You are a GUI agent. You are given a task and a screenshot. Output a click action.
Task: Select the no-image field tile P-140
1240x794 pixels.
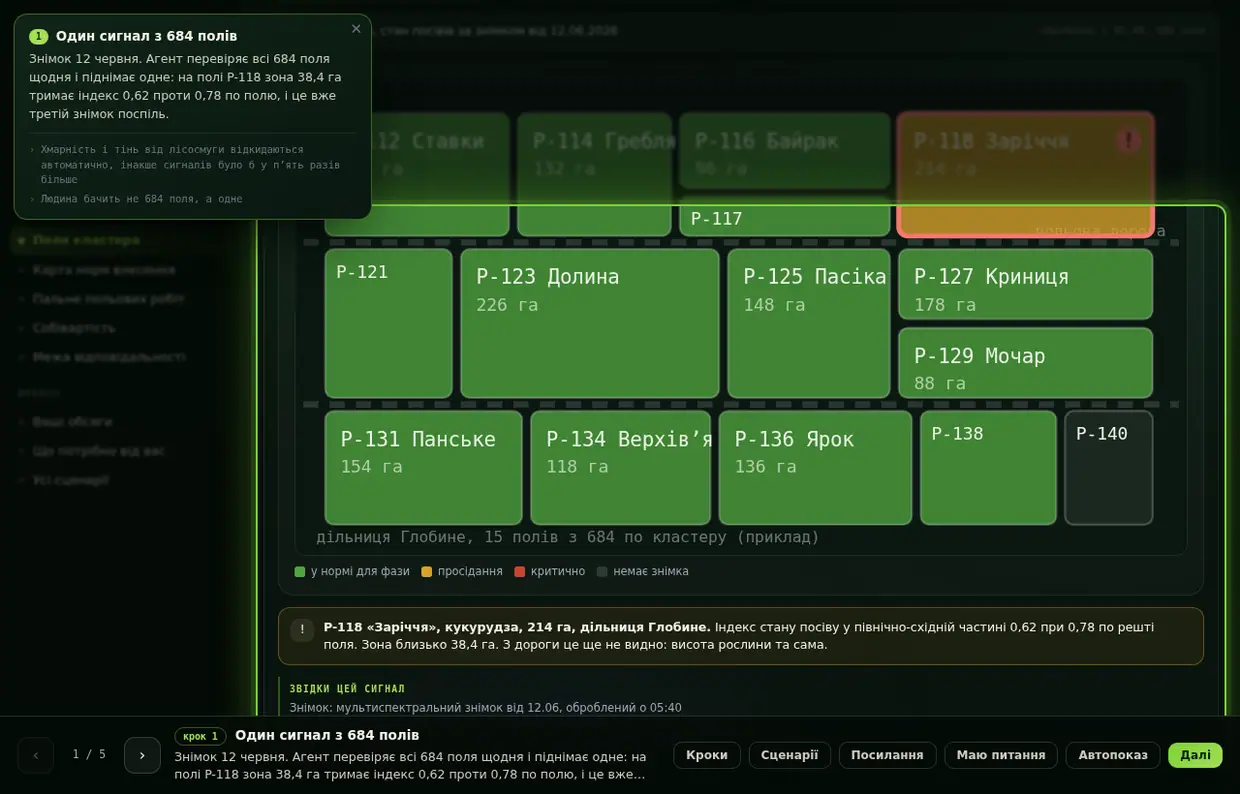click(x=1109, y=468)
